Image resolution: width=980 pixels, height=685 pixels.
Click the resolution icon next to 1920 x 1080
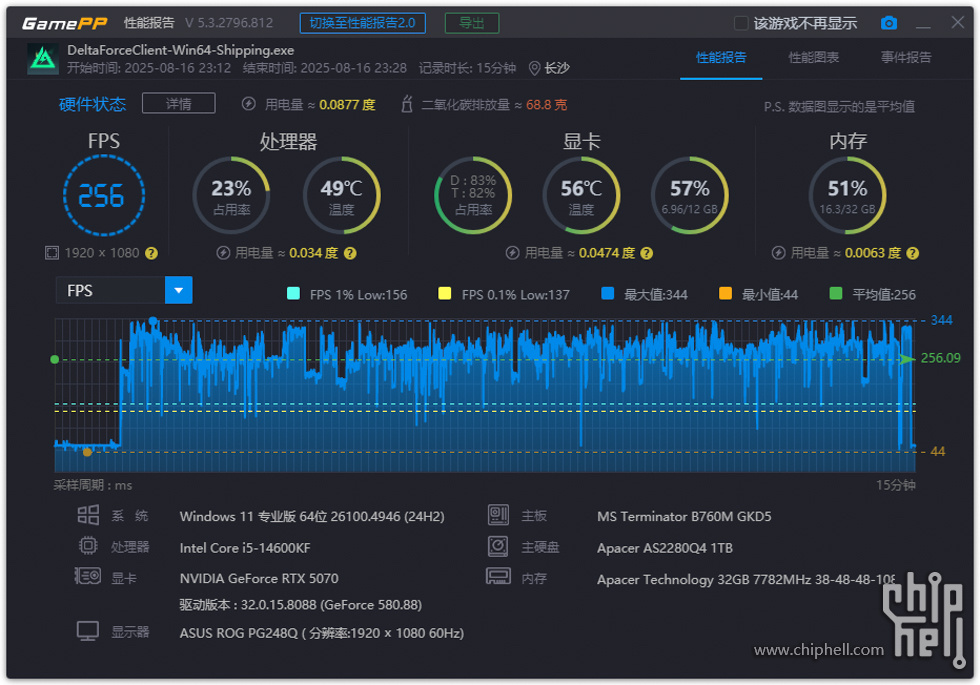click(x=52, y=252)
